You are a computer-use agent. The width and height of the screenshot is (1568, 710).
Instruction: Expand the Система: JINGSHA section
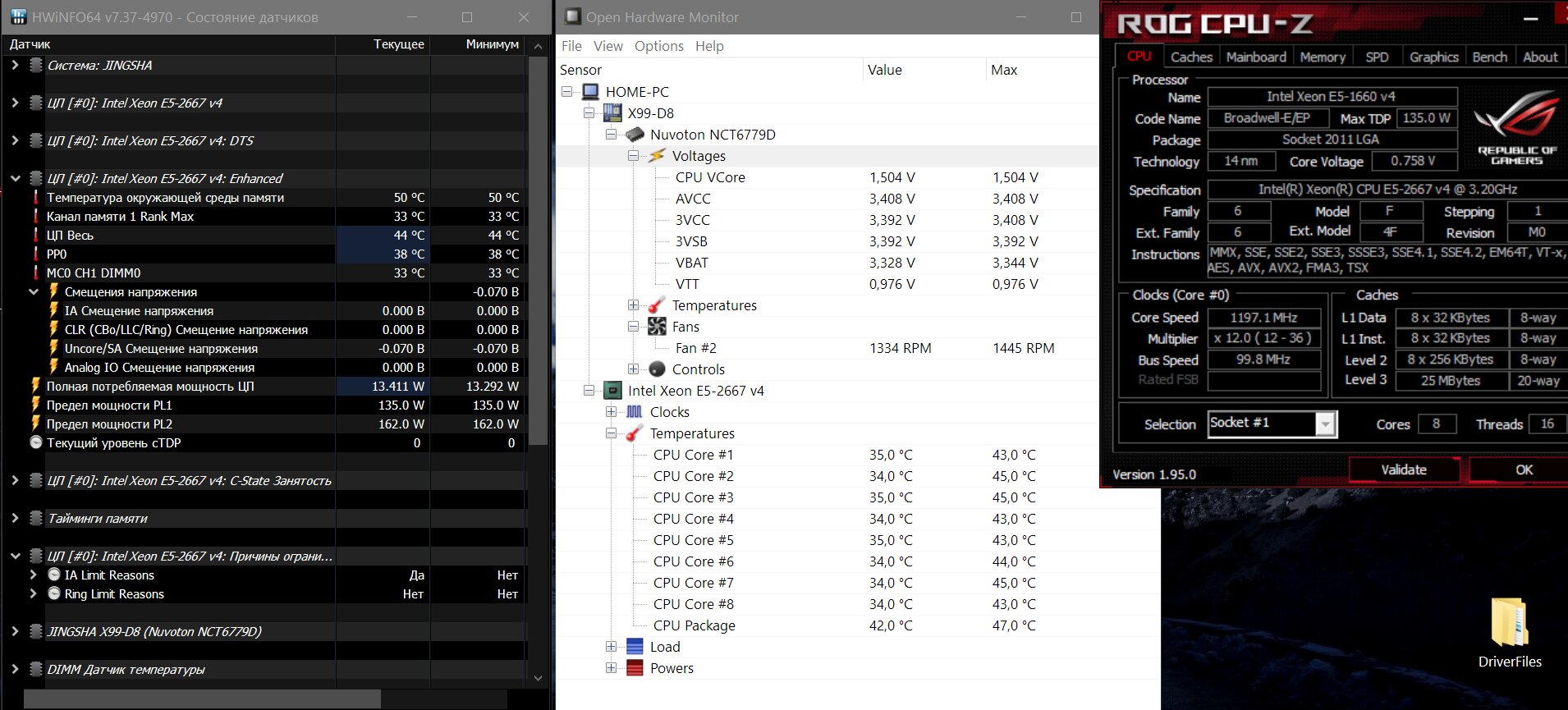pyautogui.click(x=15, y=66)
